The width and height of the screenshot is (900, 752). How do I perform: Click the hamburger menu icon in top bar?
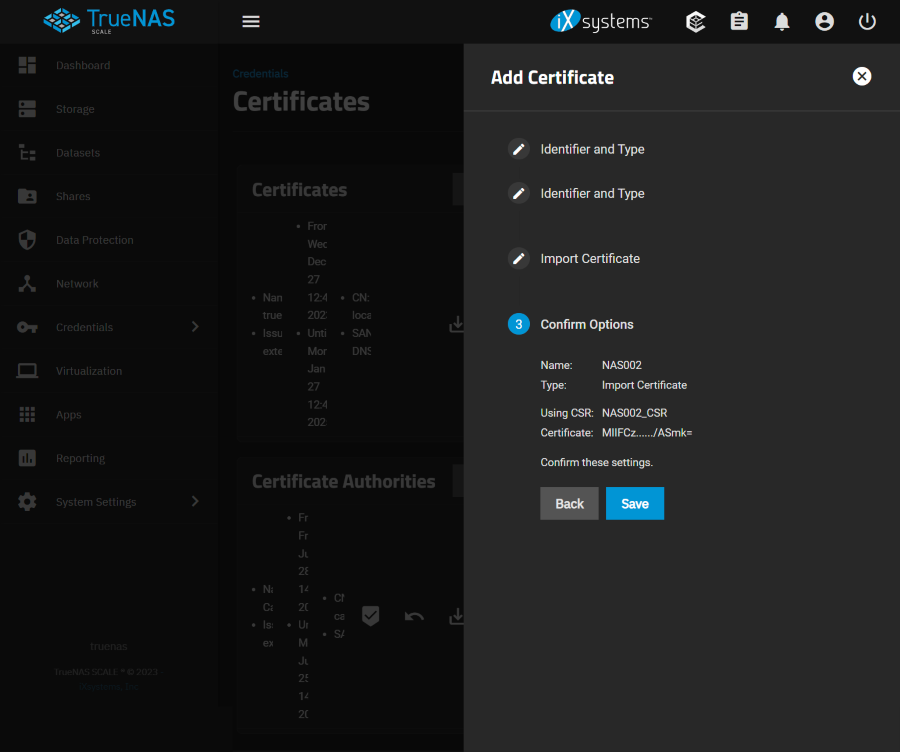click(251, 21)
